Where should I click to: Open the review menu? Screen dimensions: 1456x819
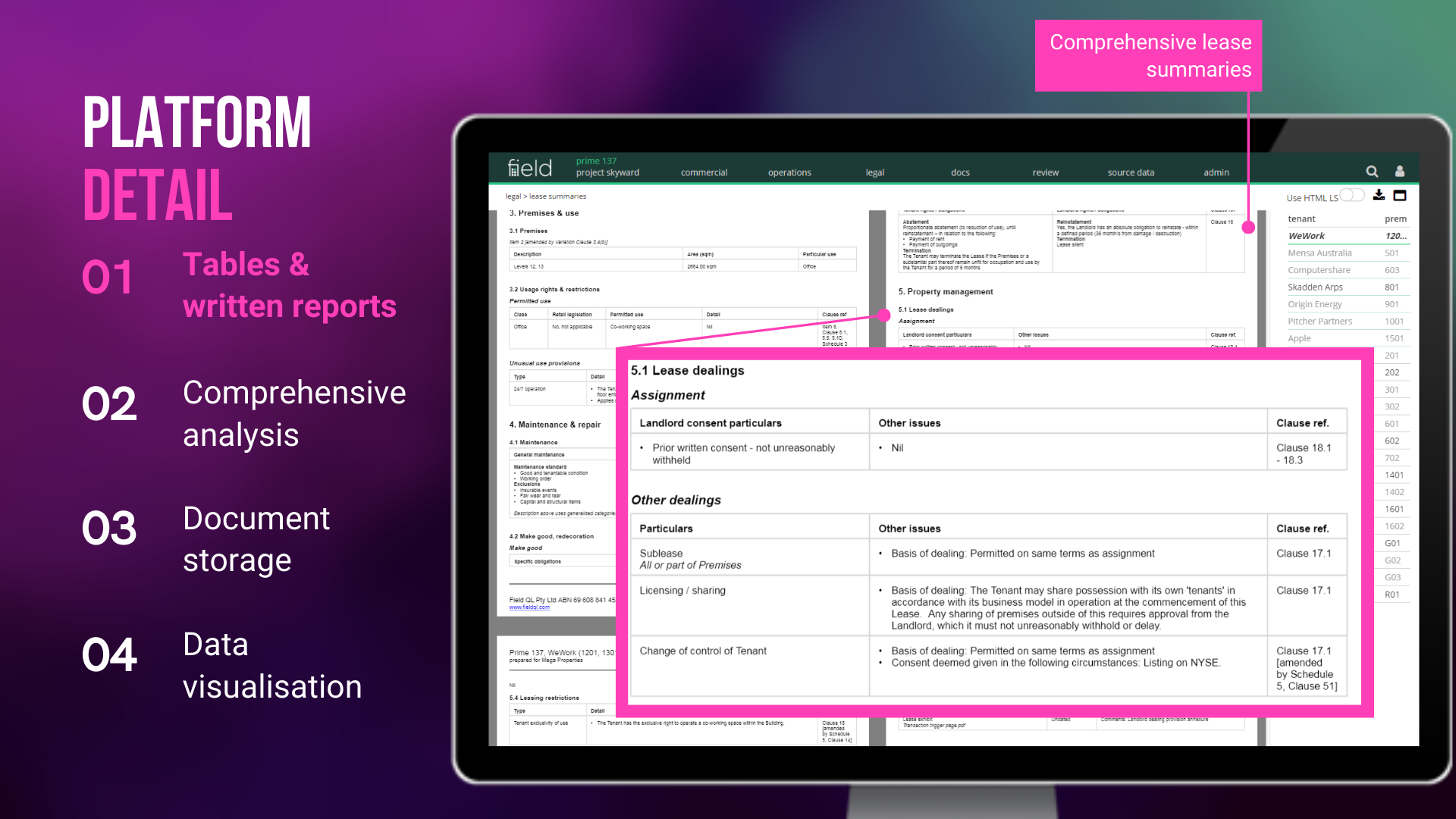pos(1046,173)
